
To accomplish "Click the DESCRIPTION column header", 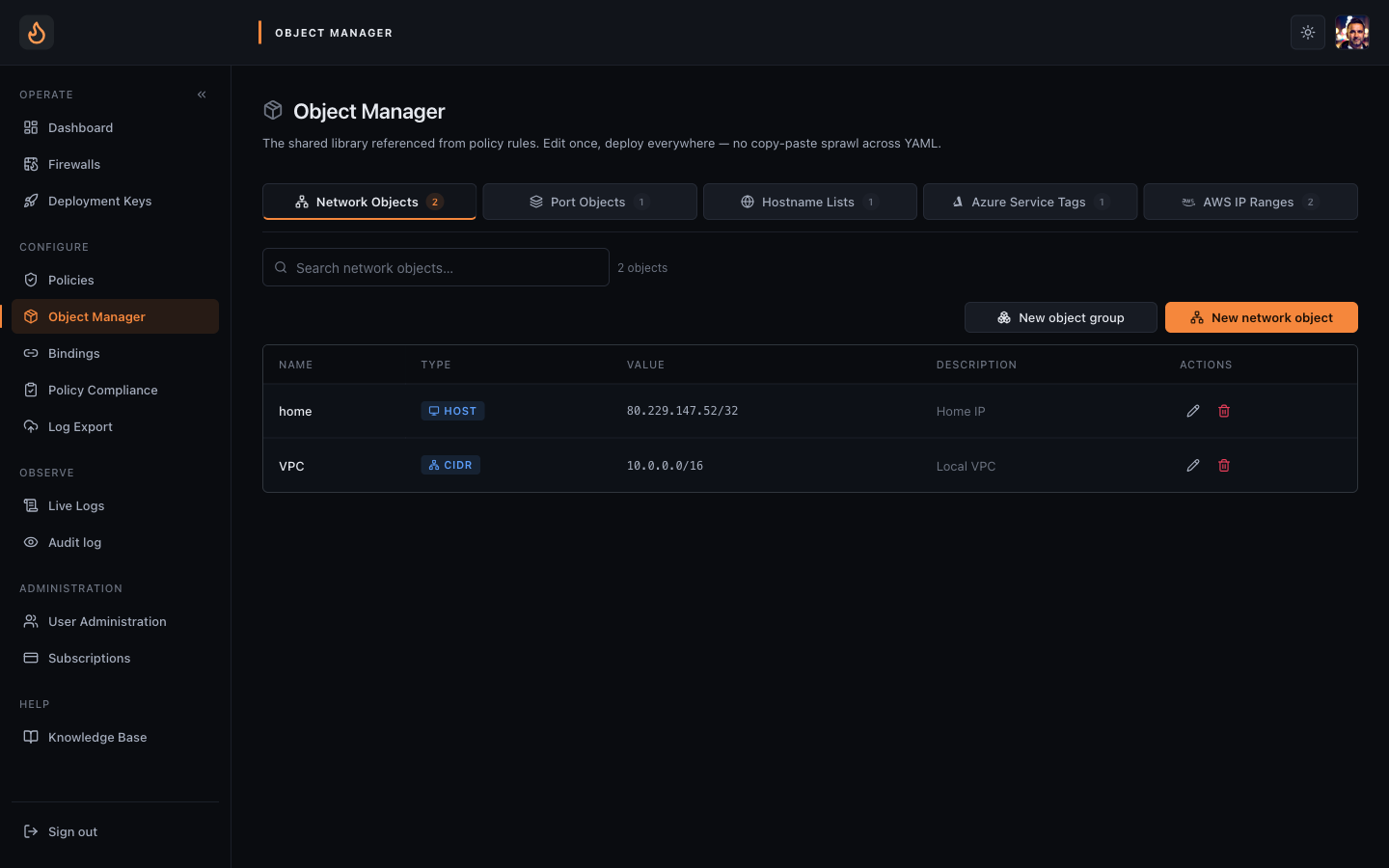I will point(976,365).
